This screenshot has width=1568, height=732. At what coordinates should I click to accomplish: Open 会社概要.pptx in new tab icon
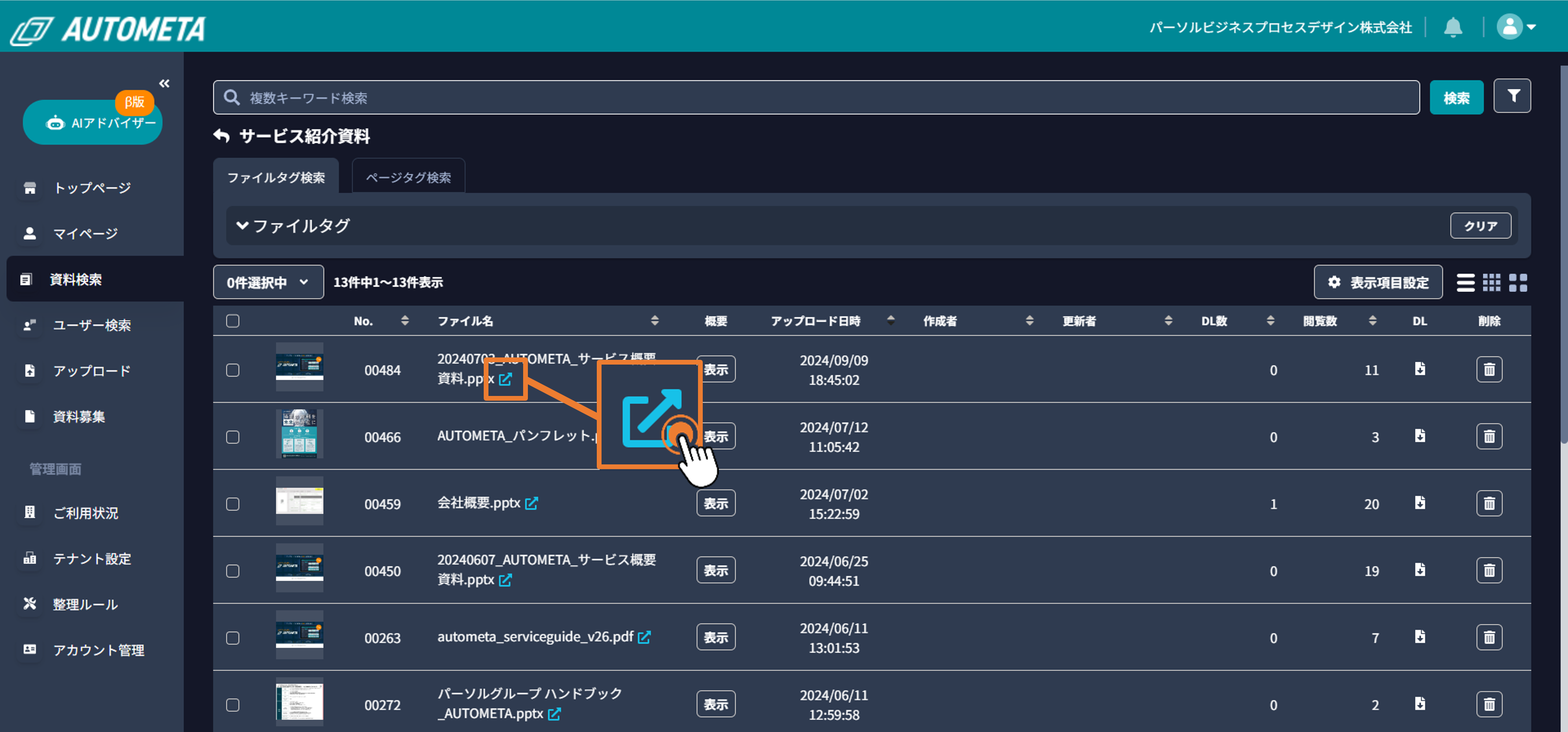531,504
